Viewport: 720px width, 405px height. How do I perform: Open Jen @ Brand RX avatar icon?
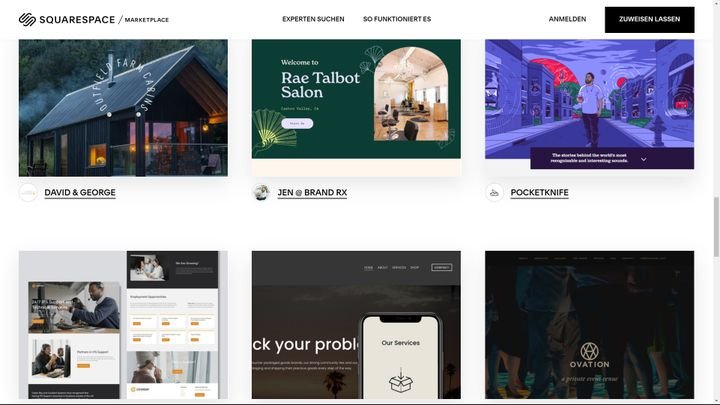[x=261, y=193]
